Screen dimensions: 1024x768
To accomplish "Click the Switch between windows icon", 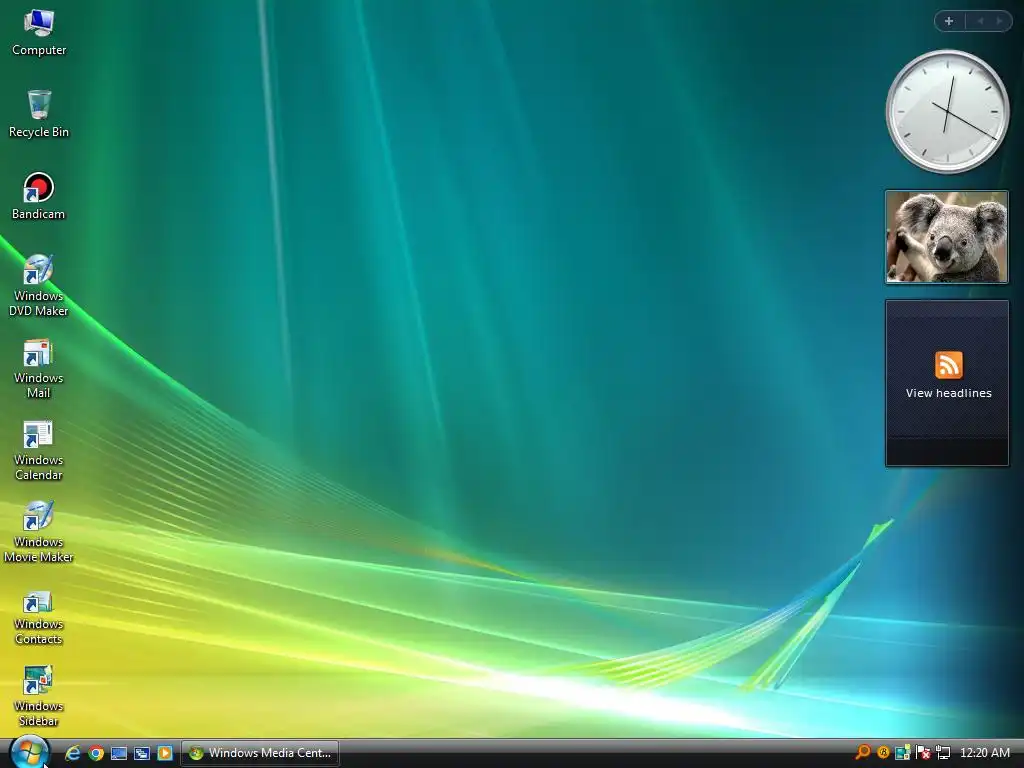I will click(142, 753).
